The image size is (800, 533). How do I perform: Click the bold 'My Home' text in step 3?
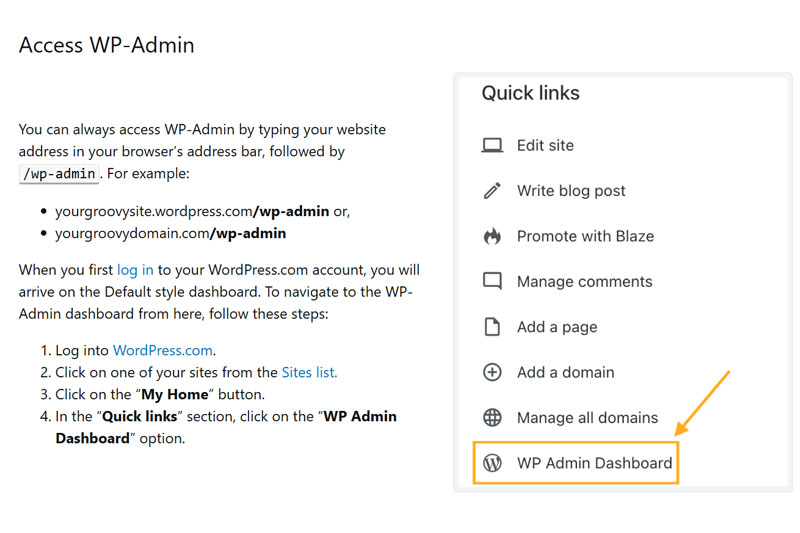pos(175,394)
